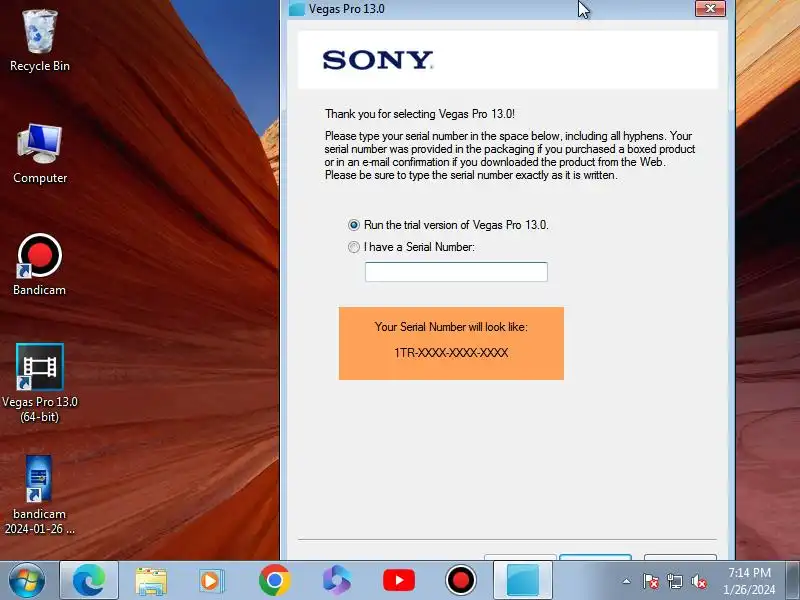Click the '1TR-XXXX-XXXX-XXXX' sample serial text
Image resolution: width=800 pixels, height=600 pixels.
point(451,353)
